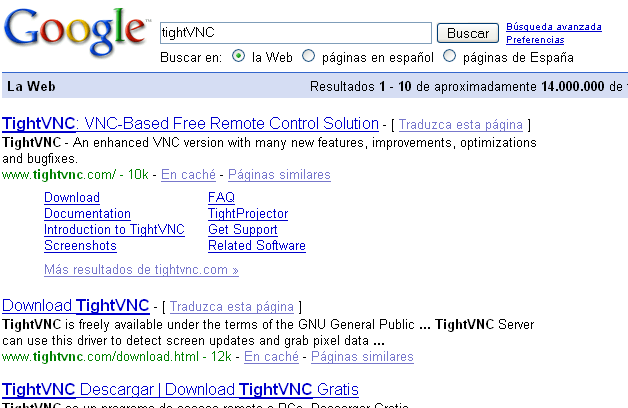Screen dimensions: 628x408
Task: Open Búsqueda avanzada link
Action: 554,27
